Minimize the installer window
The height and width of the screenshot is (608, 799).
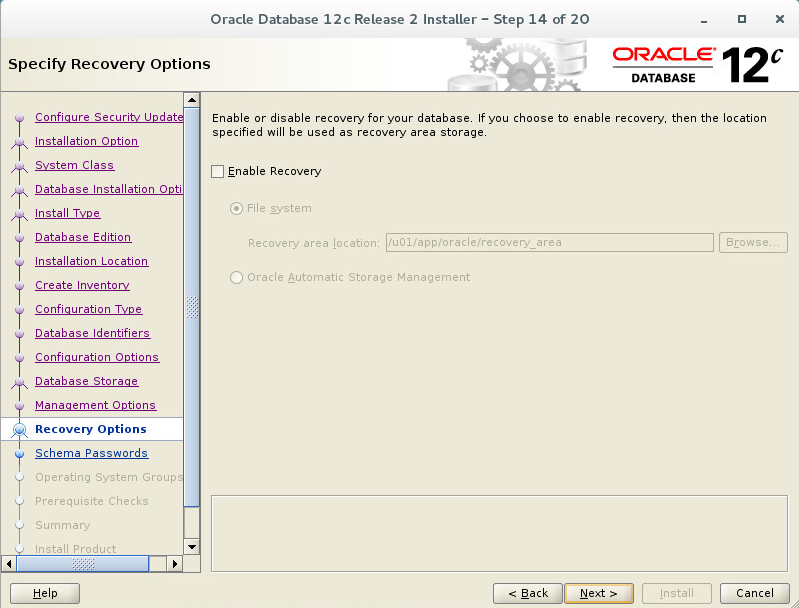pos(704,20)
